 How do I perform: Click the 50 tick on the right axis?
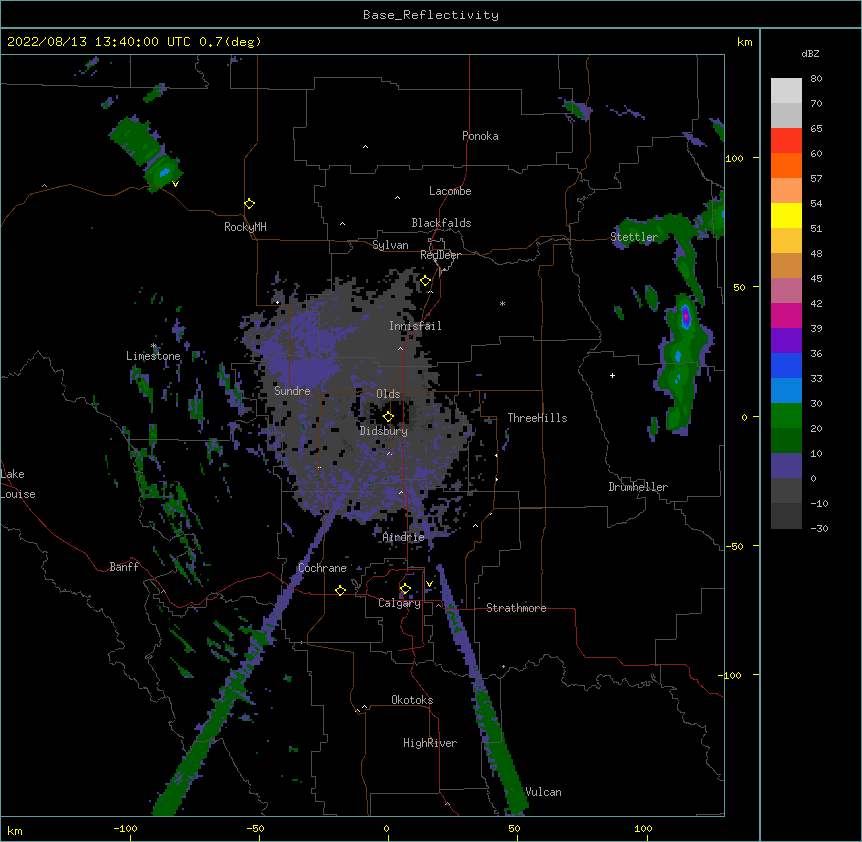739,287
